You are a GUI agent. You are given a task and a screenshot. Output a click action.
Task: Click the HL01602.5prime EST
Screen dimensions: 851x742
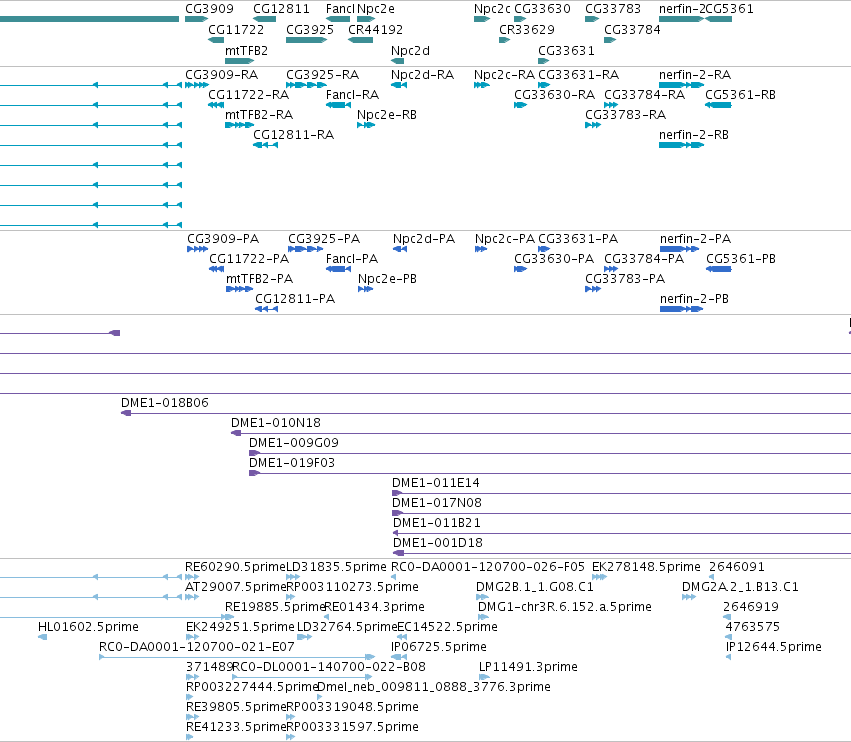tap(43, 637)
